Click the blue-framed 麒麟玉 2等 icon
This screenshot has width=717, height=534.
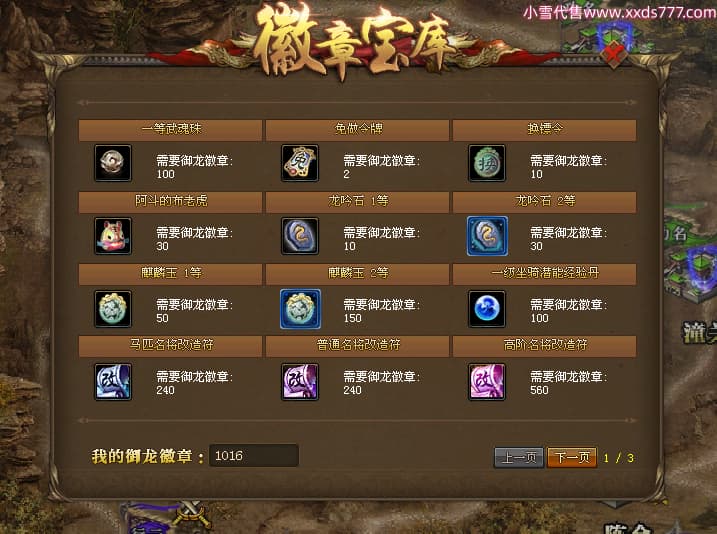point(300,309)
